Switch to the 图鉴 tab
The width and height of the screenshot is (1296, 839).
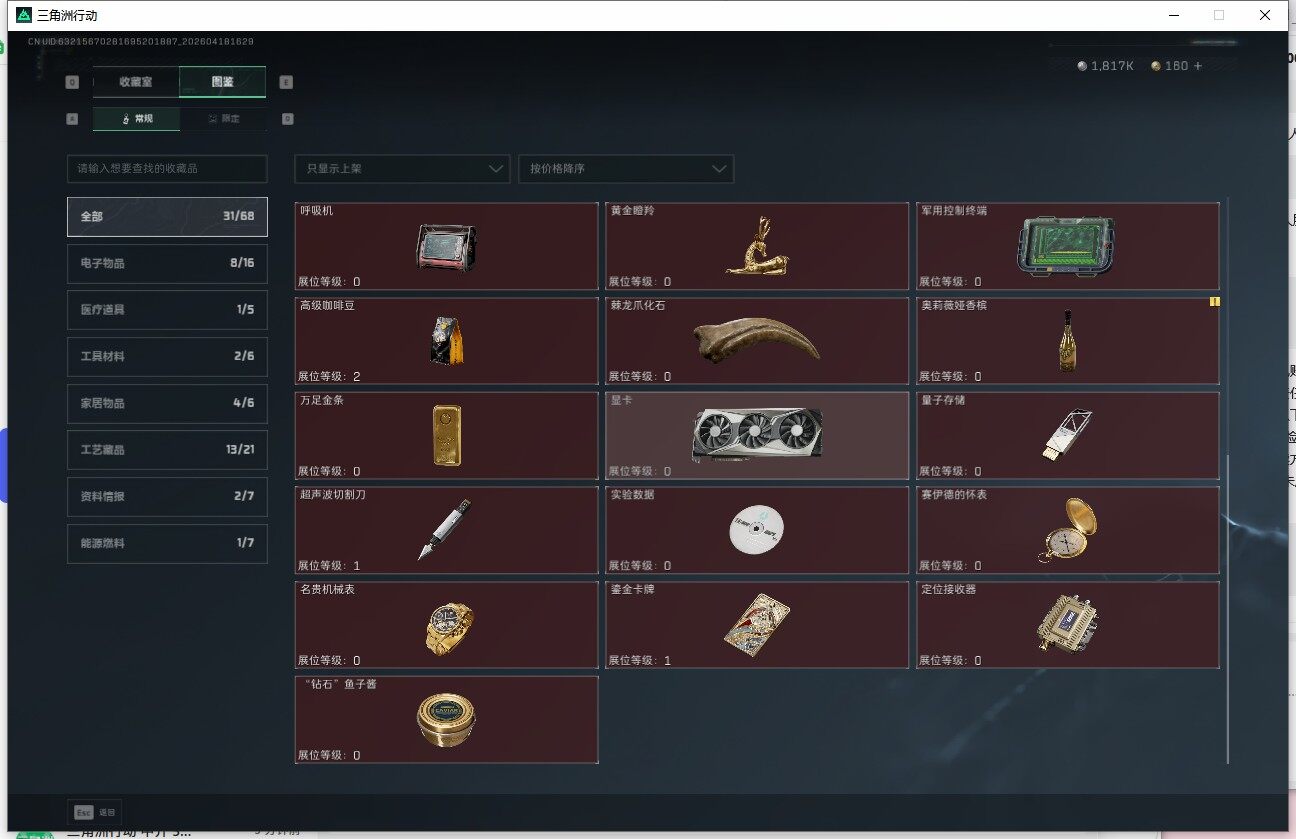coord(222,82)
